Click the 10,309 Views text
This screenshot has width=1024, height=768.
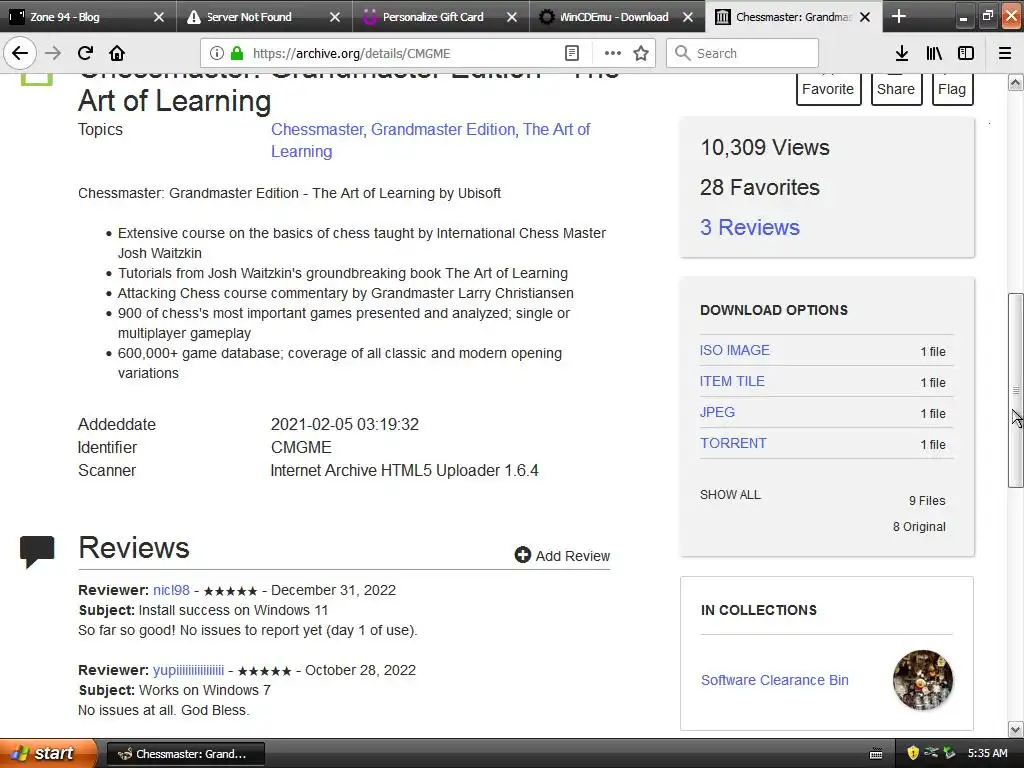[765, 148]
